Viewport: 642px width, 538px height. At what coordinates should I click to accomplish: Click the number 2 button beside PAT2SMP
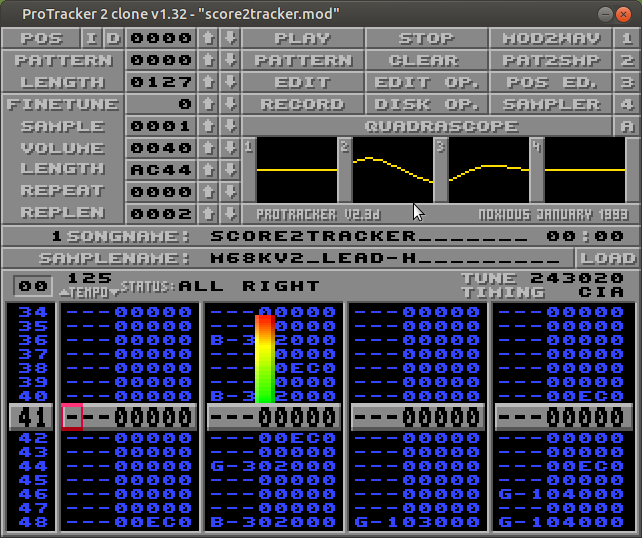point(627,60)
